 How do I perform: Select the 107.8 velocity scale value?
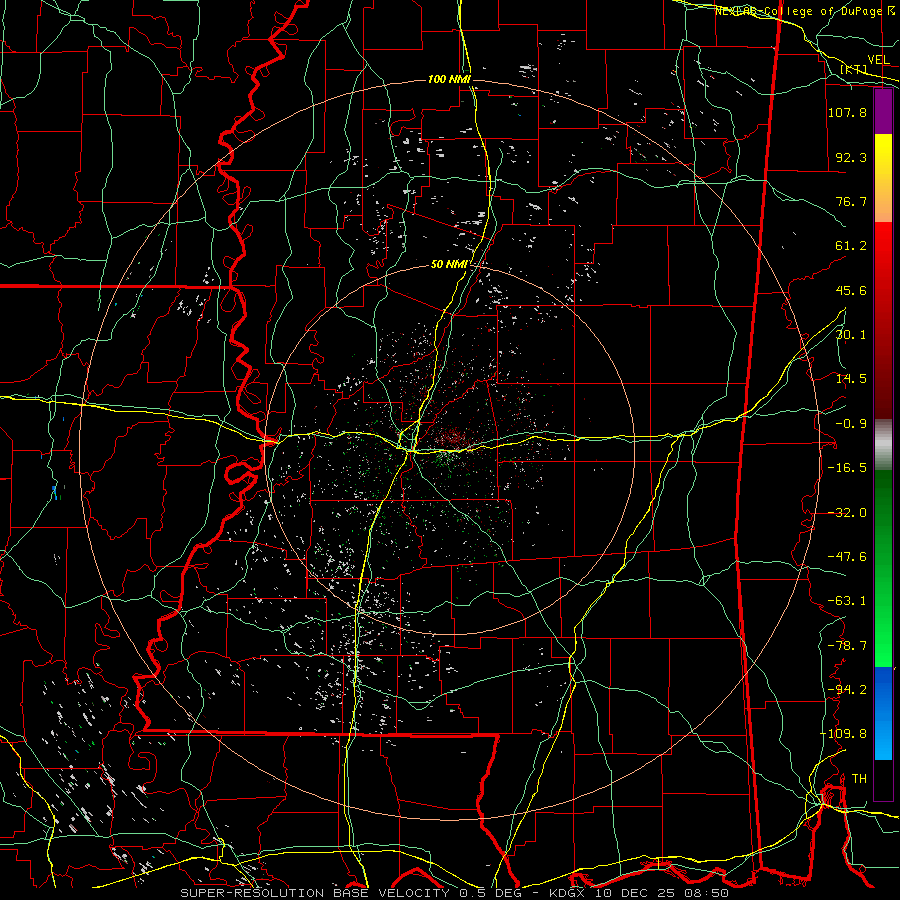[847, 112]
